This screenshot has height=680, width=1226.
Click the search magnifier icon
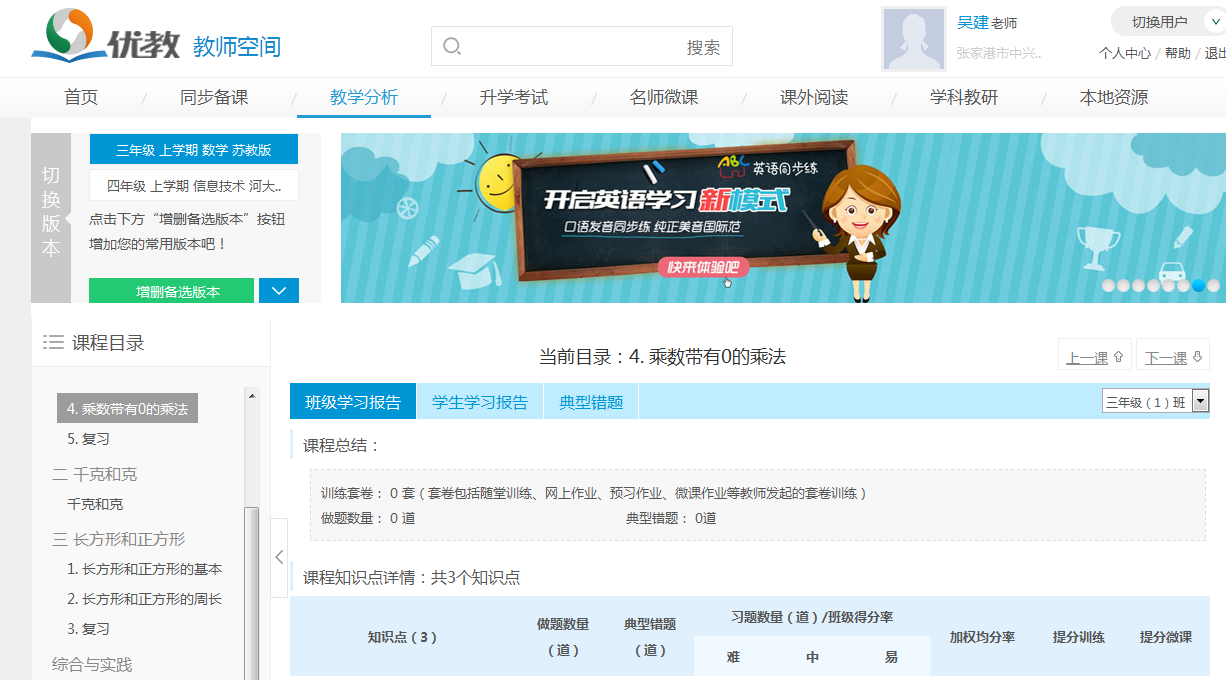pyautogui.click(x=452, y=47)
